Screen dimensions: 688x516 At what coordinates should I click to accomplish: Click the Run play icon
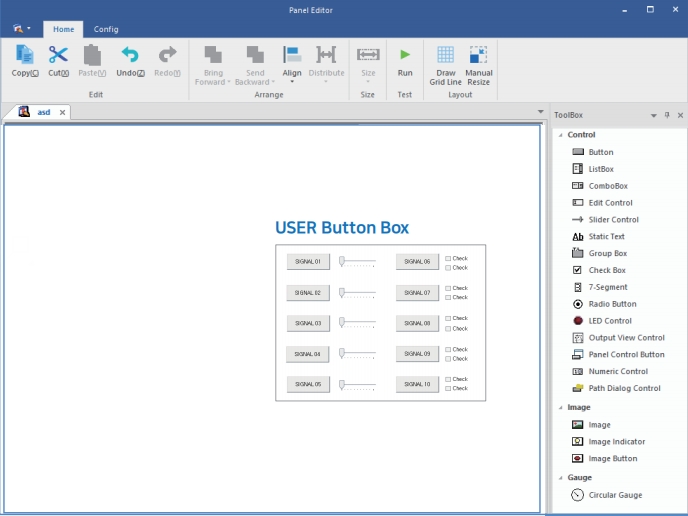click(405, 55)
